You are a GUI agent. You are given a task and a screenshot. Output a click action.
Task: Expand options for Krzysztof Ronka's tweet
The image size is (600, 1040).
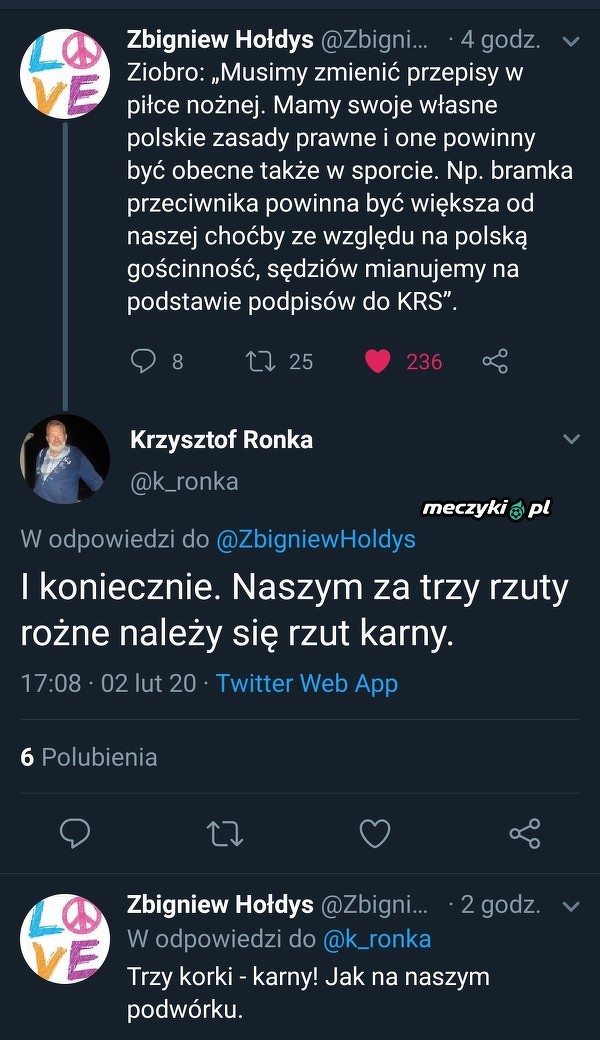click(x=572, y=439)
